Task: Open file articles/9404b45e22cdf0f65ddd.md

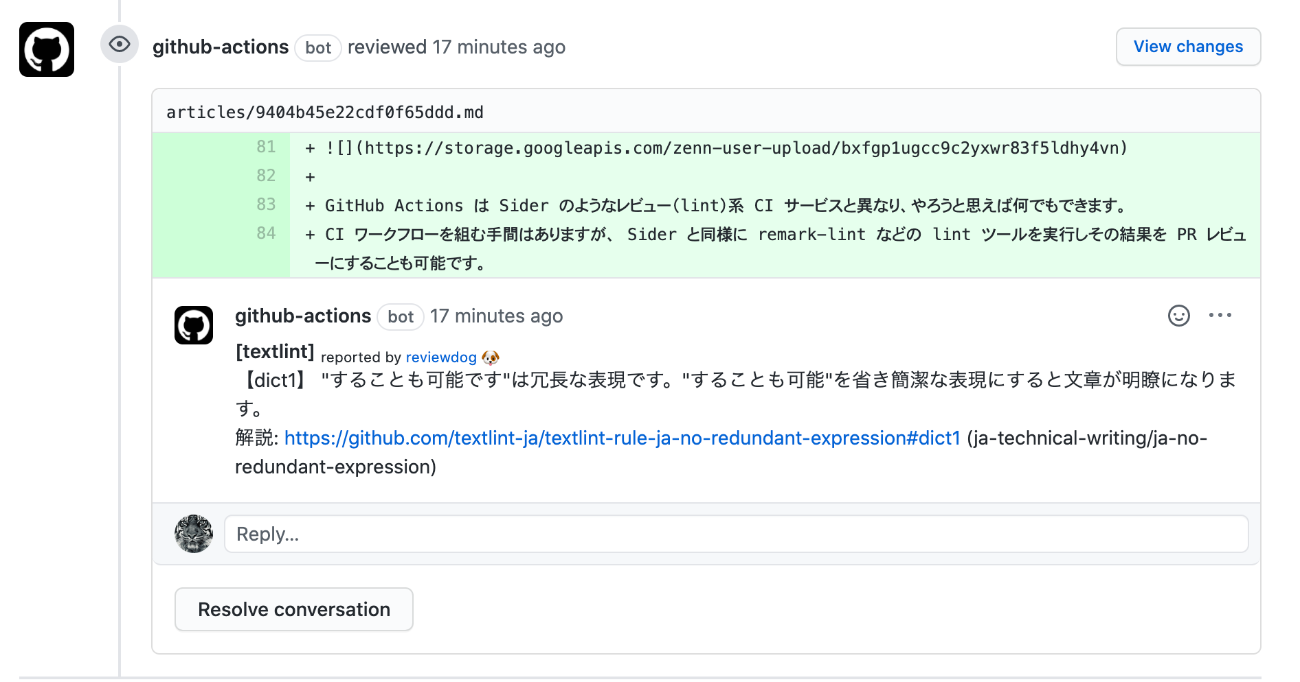Action: click(x=325, y=112)
